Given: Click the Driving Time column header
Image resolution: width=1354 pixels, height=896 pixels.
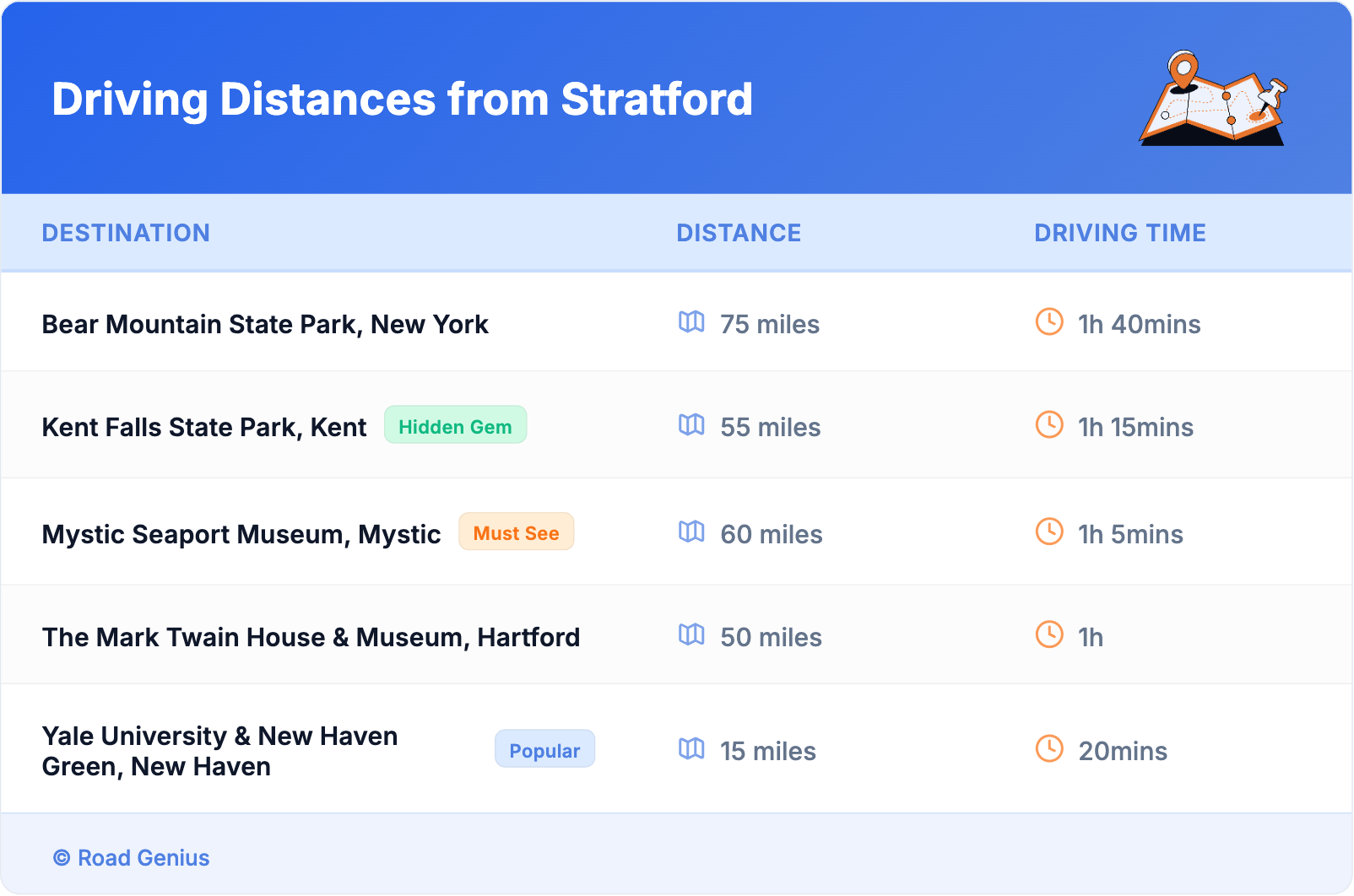Looking at the screenshot, I should [x=1119, y=233].
